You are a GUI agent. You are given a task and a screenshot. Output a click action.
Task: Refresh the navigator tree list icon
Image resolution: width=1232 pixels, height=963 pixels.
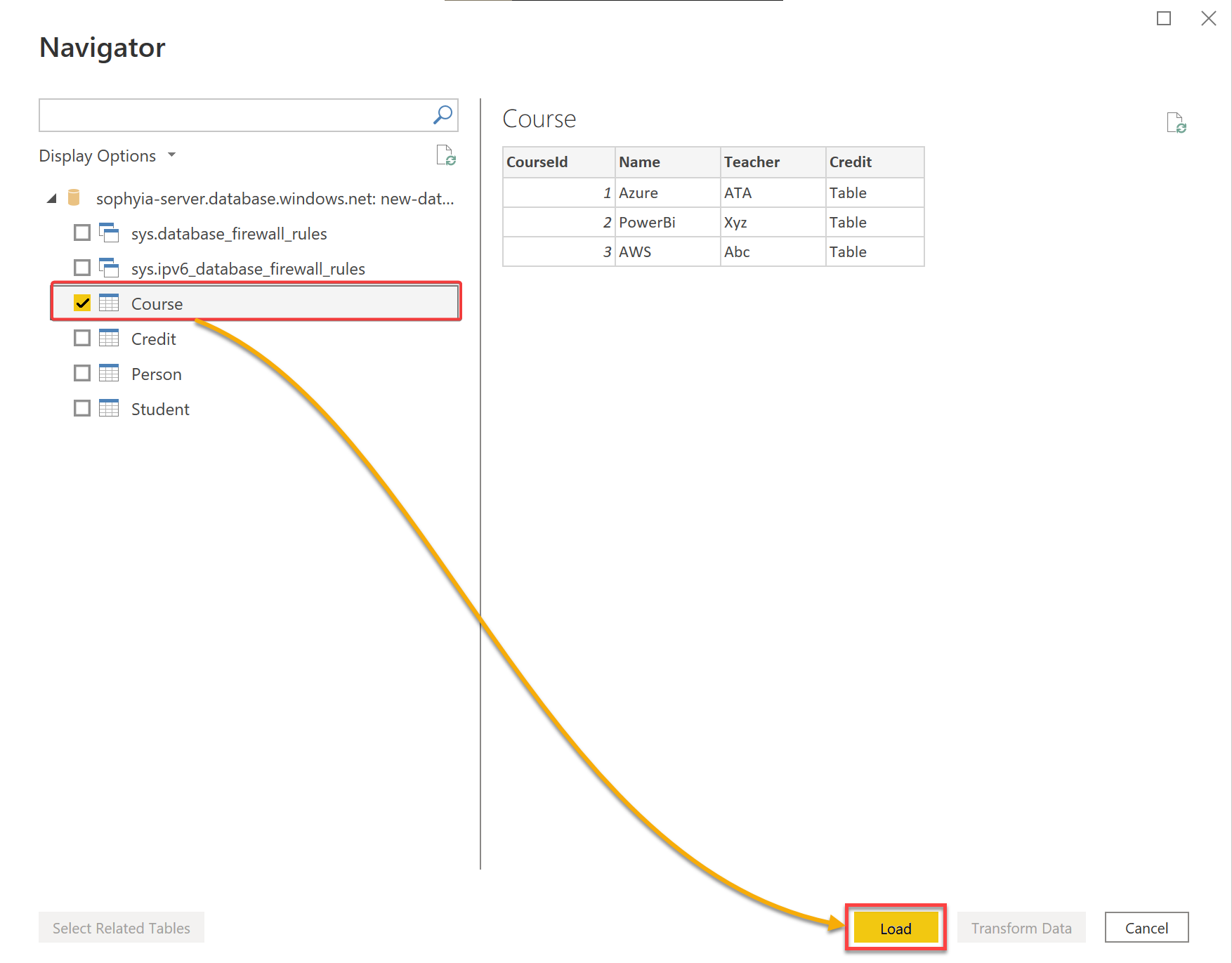pos(446,155)
